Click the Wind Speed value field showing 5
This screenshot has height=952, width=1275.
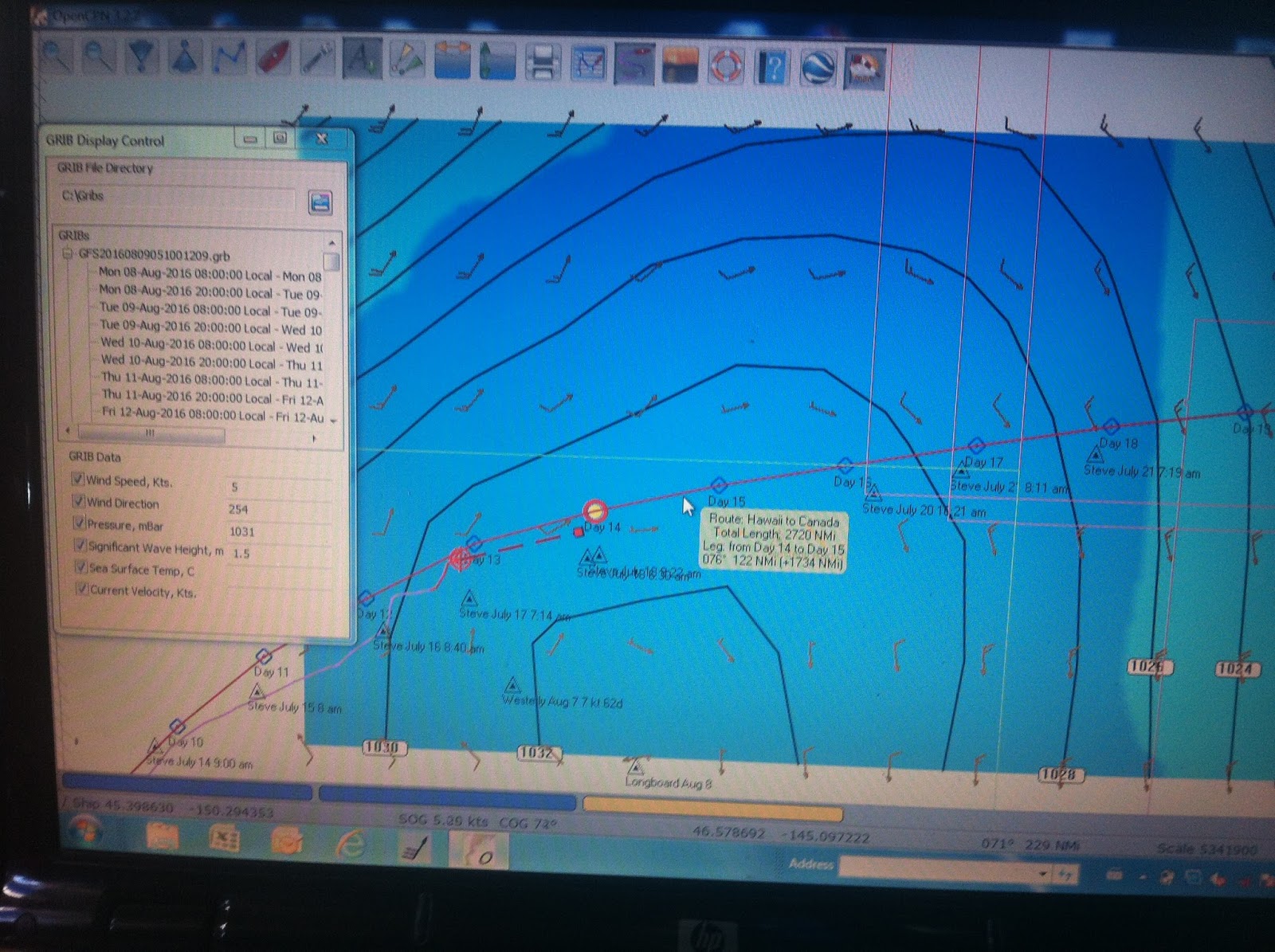tap(279, 487)
